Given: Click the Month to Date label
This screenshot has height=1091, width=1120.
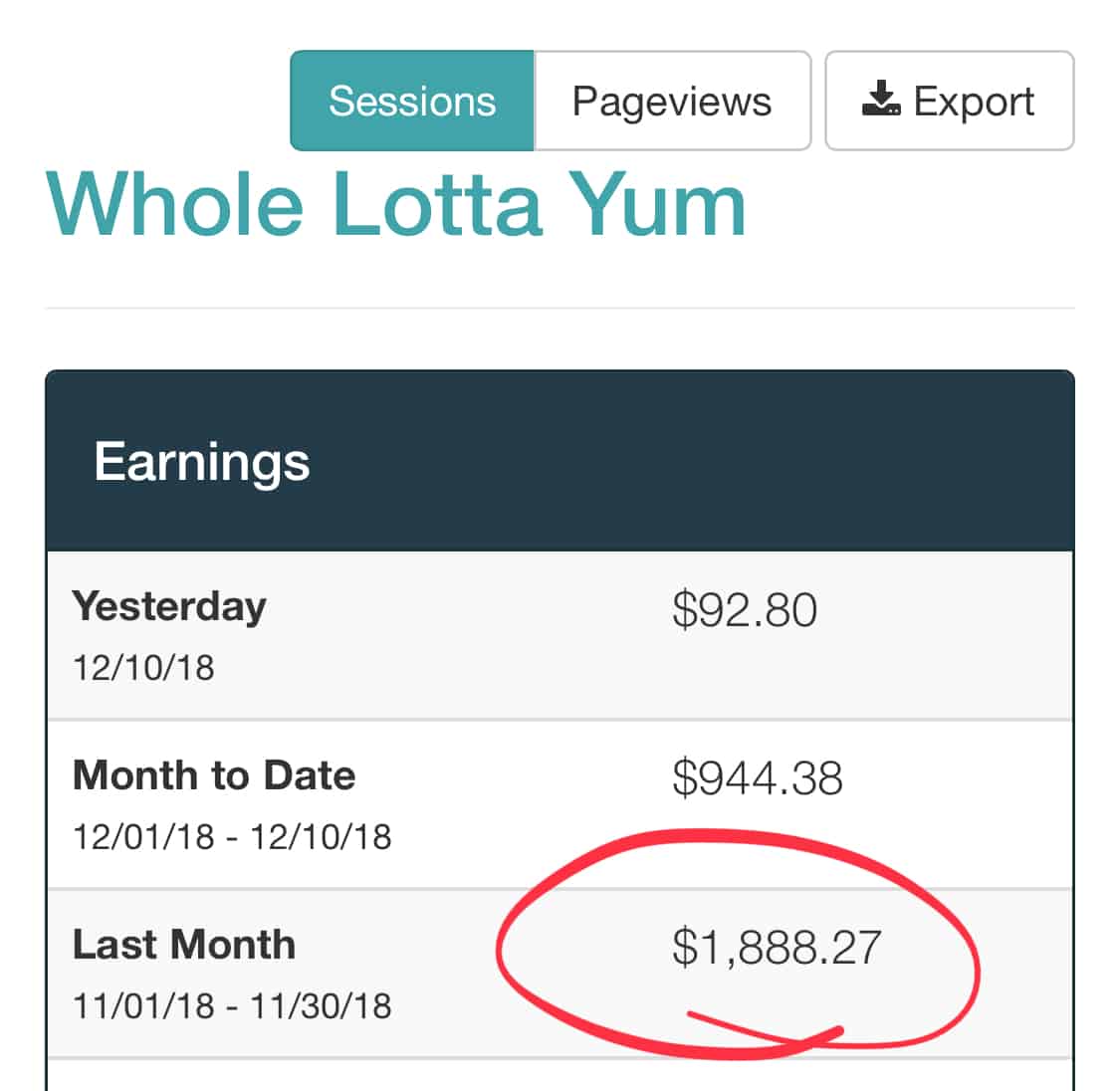Looking at the screenshot, I should (214, 775).
